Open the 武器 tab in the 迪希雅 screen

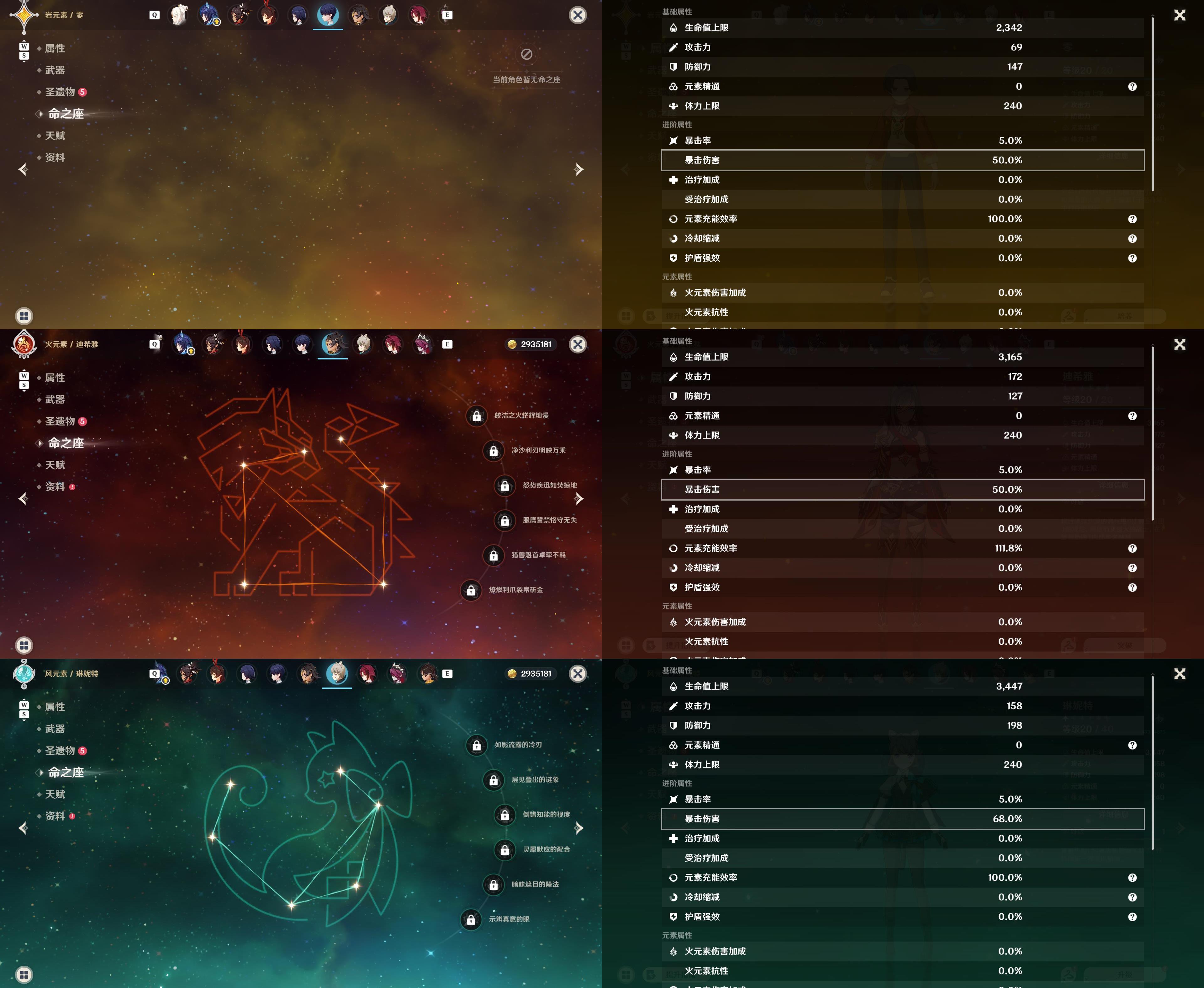(x=55, y=400)
